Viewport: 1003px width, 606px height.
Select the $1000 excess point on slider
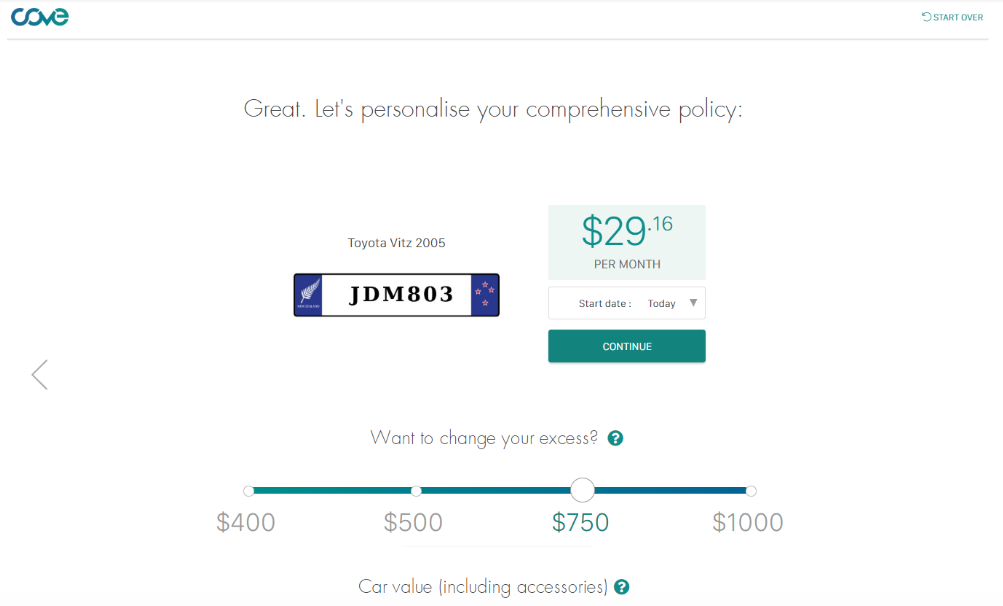point(751,491)
